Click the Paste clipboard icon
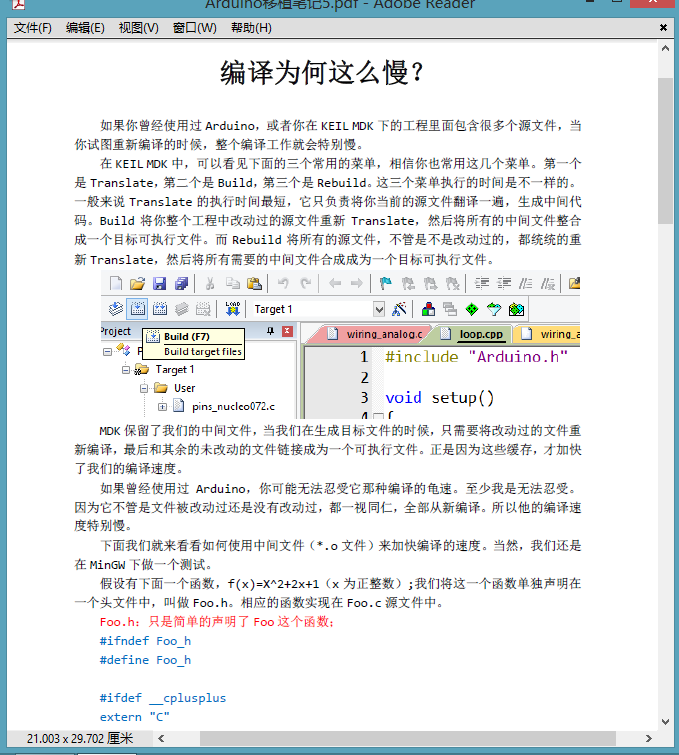This screenshot has width=679, height=755. point(254,283)
